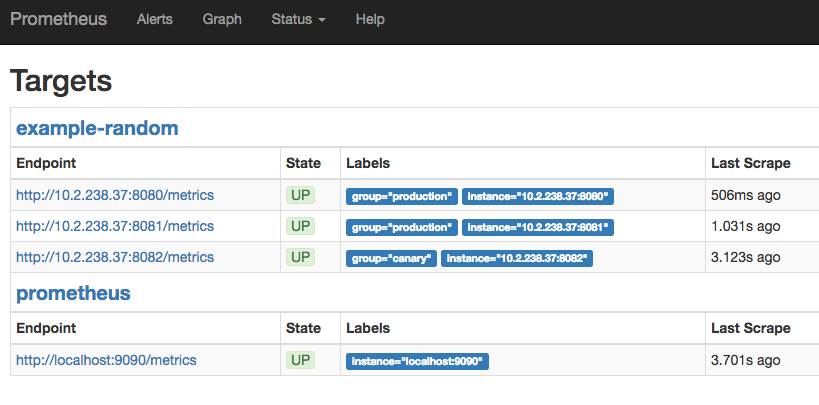Click UP state badge for localhost:9090
This screenshot has height=405, width=819.
[x=300, y=360]
